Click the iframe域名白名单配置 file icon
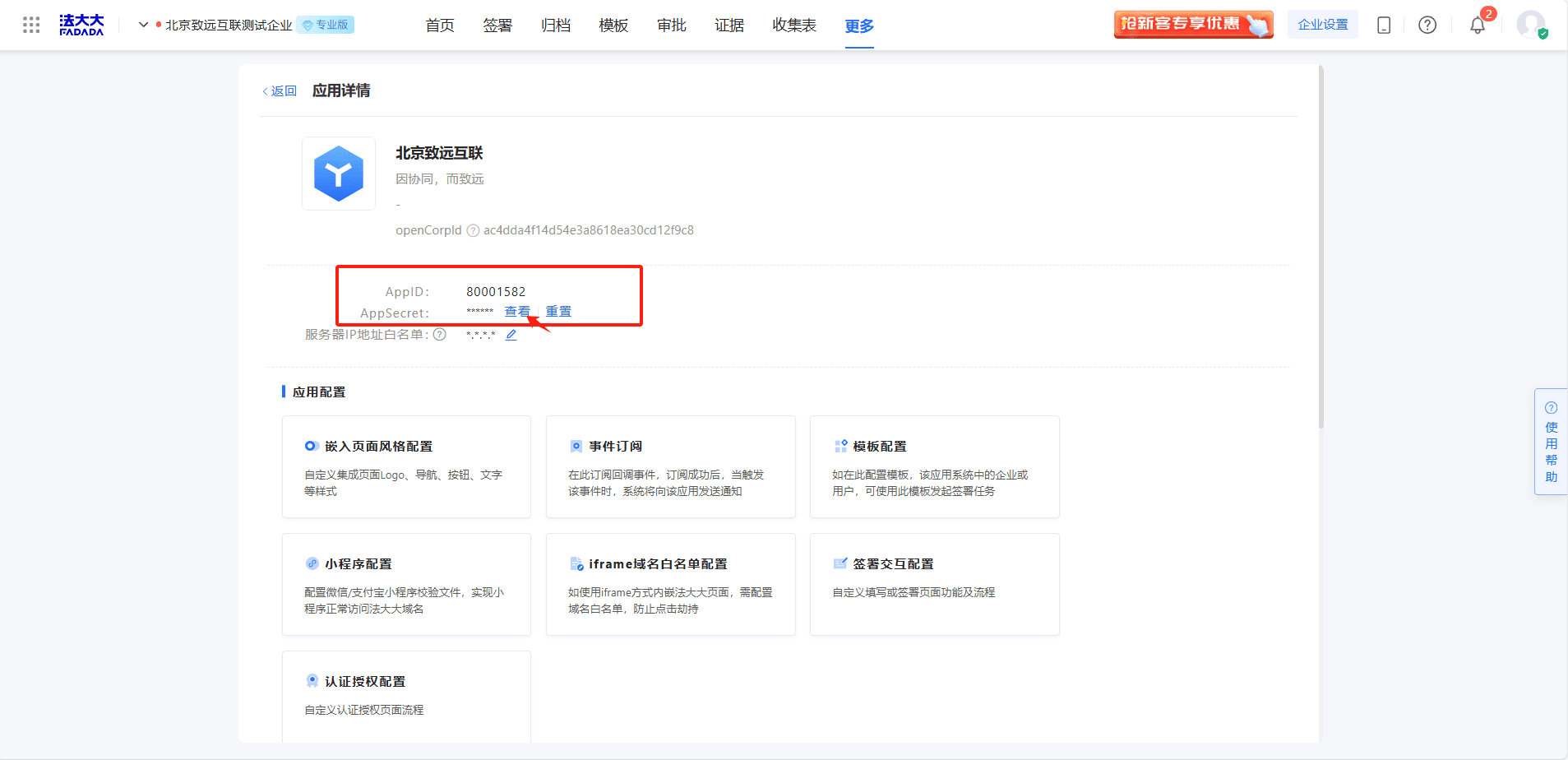The width and height of the screenshot is (1568, 760). [576, 563]
